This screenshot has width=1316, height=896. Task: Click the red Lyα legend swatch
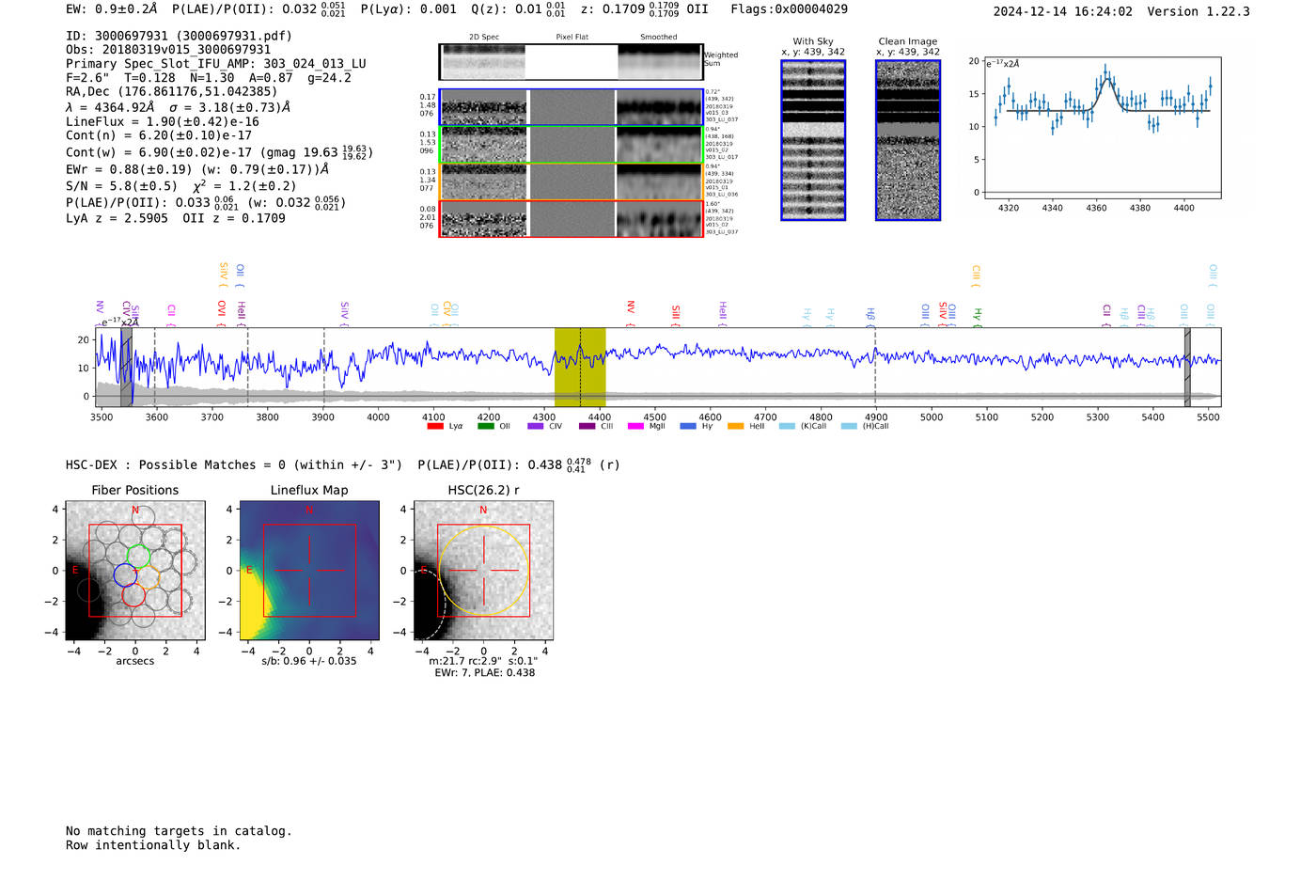point(434,426)
